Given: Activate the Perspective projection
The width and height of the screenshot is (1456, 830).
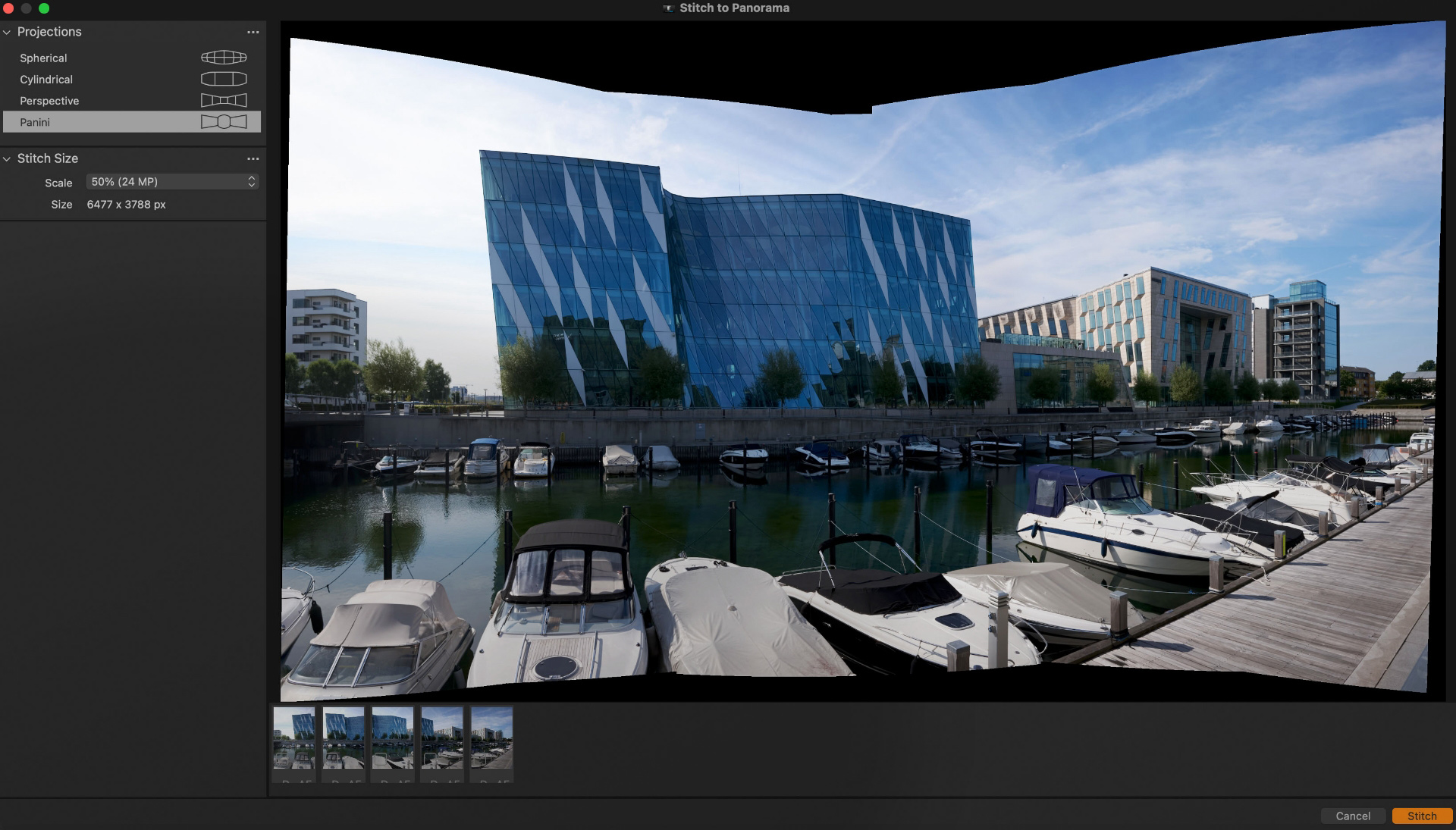Looking at the screenshot, I should pos(49,100).
